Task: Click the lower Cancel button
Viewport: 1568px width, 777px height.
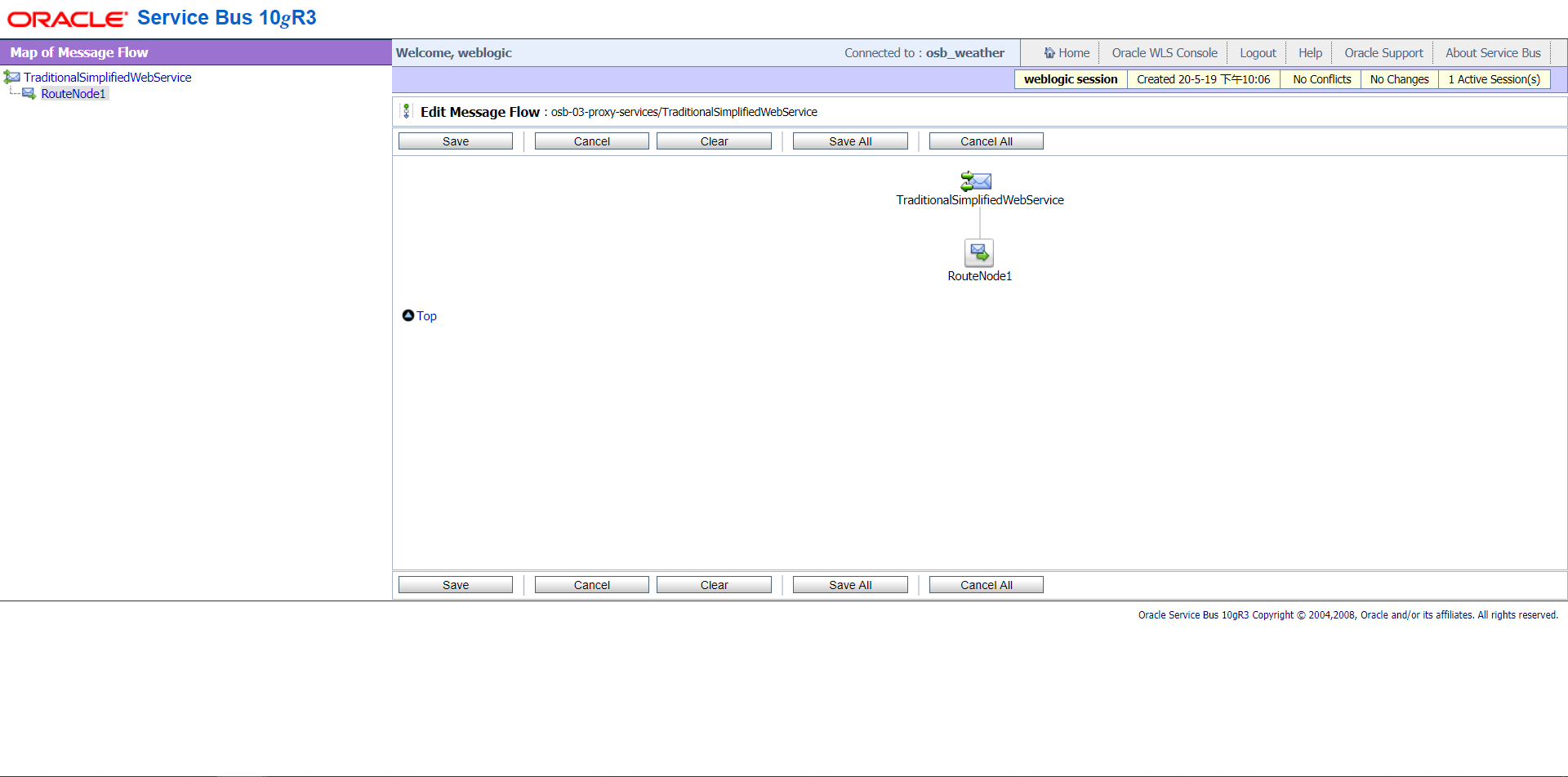Action: tap(592, 585)
